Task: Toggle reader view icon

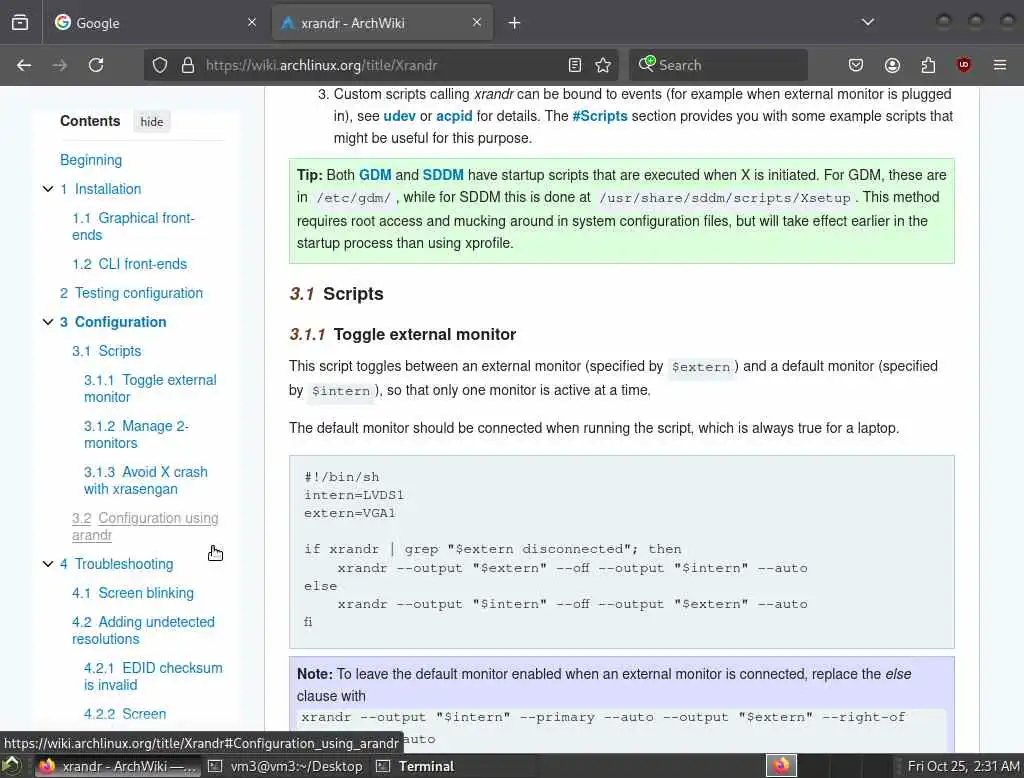Action: click(x=575, y=65)
